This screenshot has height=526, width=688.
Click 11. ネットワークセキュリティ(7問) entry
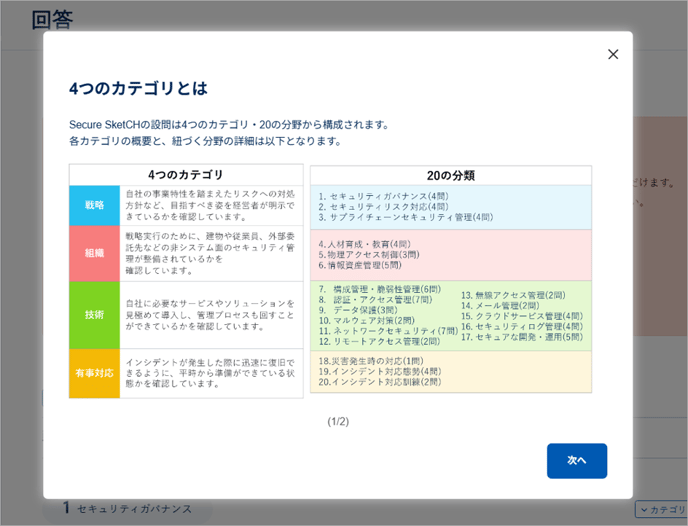click(x=389, y=331)
